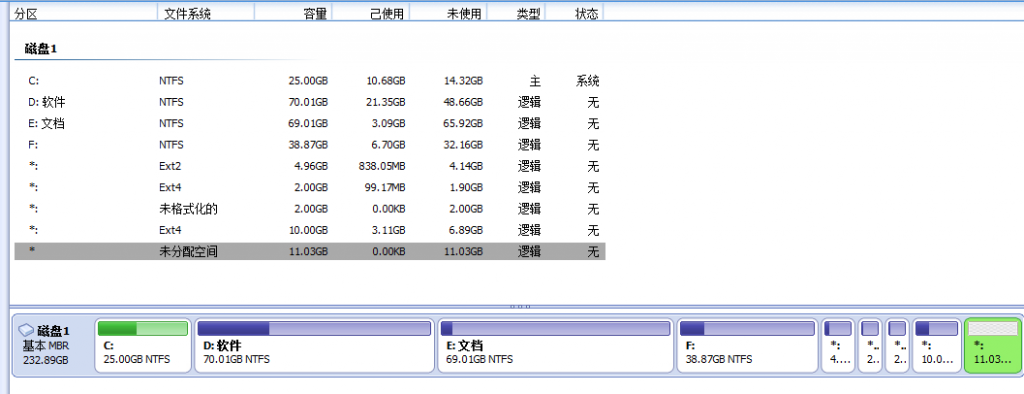The image size is (1024, 394).
Task: Select the small block labeled 10.0... in the disk map
Action: tap(936, 345)
